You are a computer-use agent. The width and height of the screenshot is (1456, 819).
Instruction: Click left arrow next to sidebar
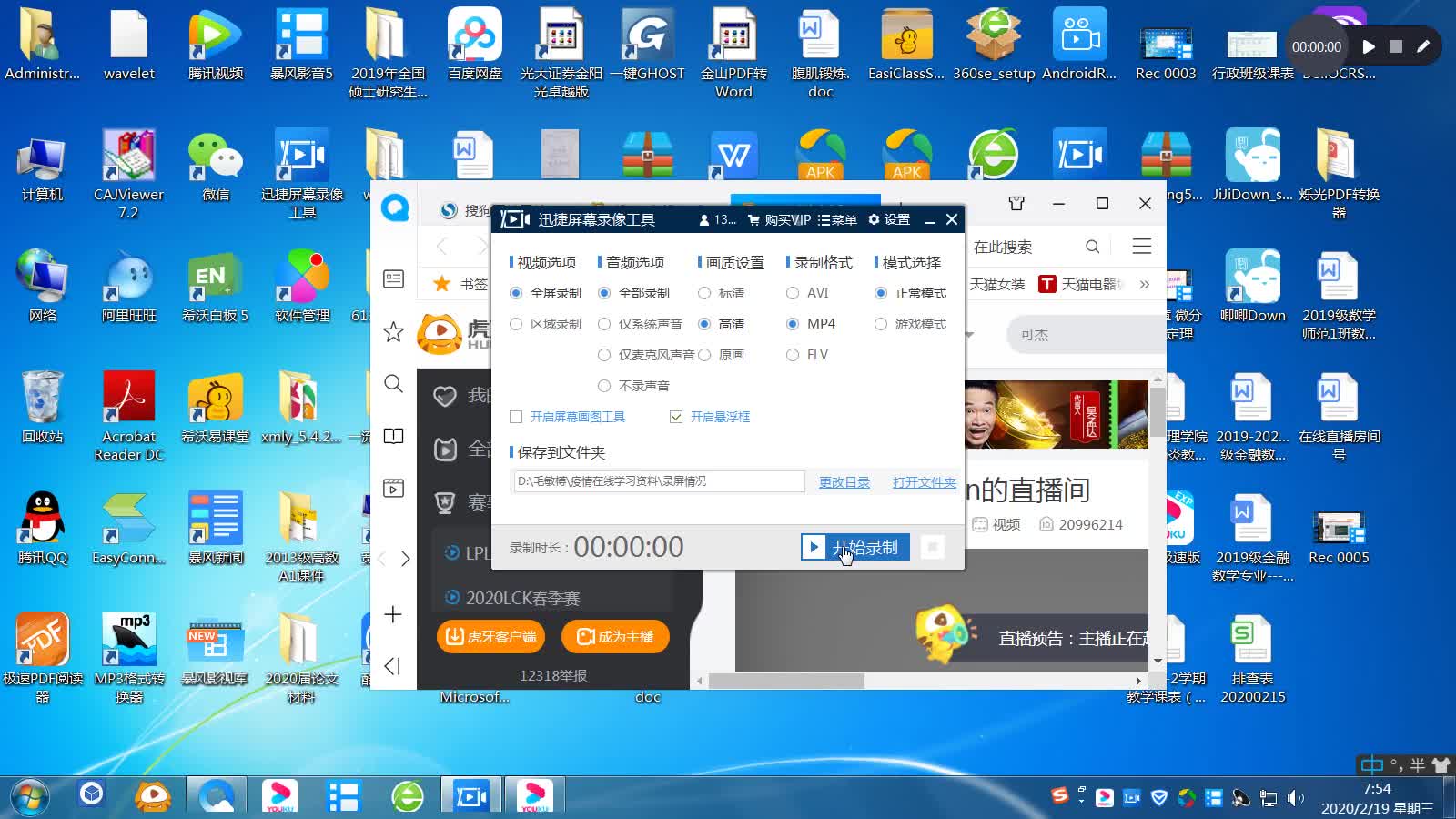tap(382, 559)
